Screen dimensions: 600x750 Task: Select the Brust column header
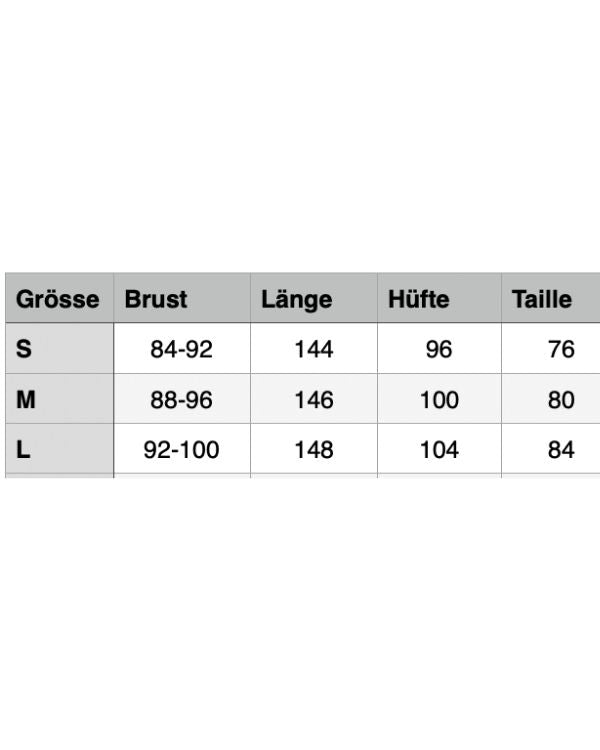[x=156, y=299]
